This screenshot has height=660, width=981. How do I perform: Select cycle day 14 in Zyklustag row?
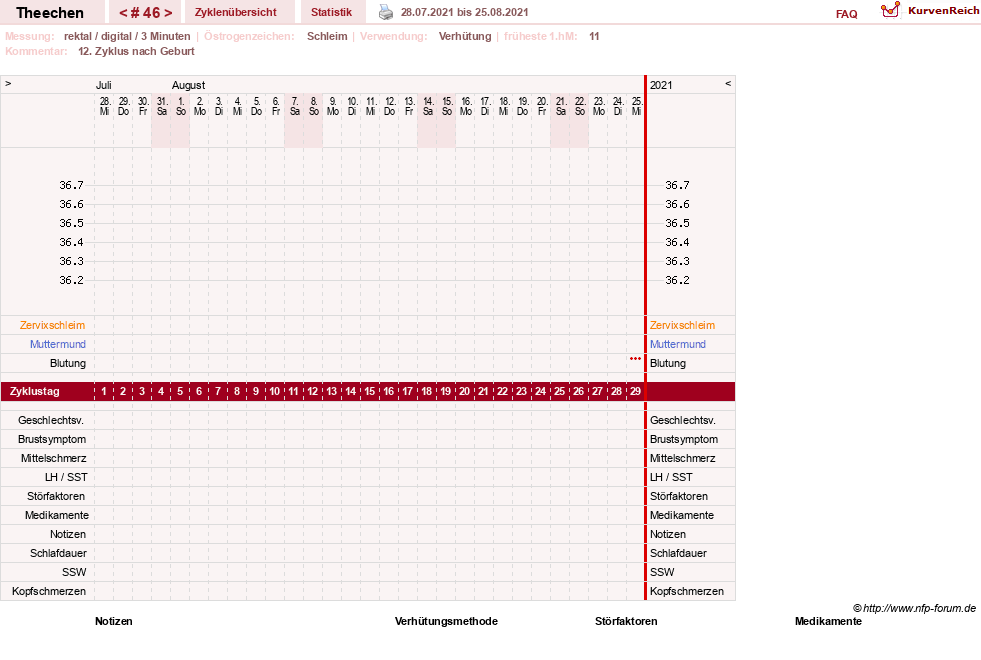(x=351, y=392)
